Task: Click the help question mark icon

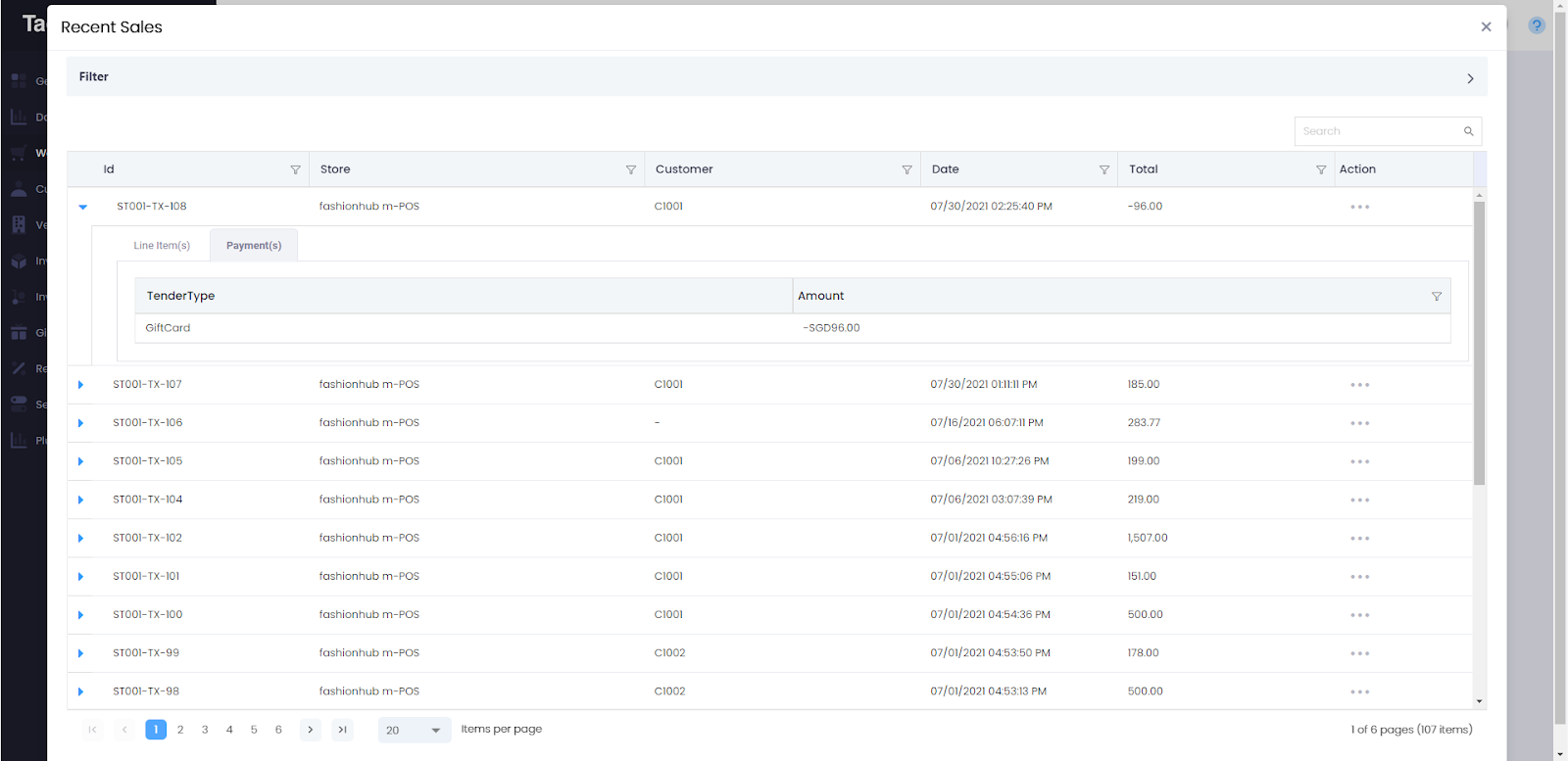Action: tap(1536, 25)
